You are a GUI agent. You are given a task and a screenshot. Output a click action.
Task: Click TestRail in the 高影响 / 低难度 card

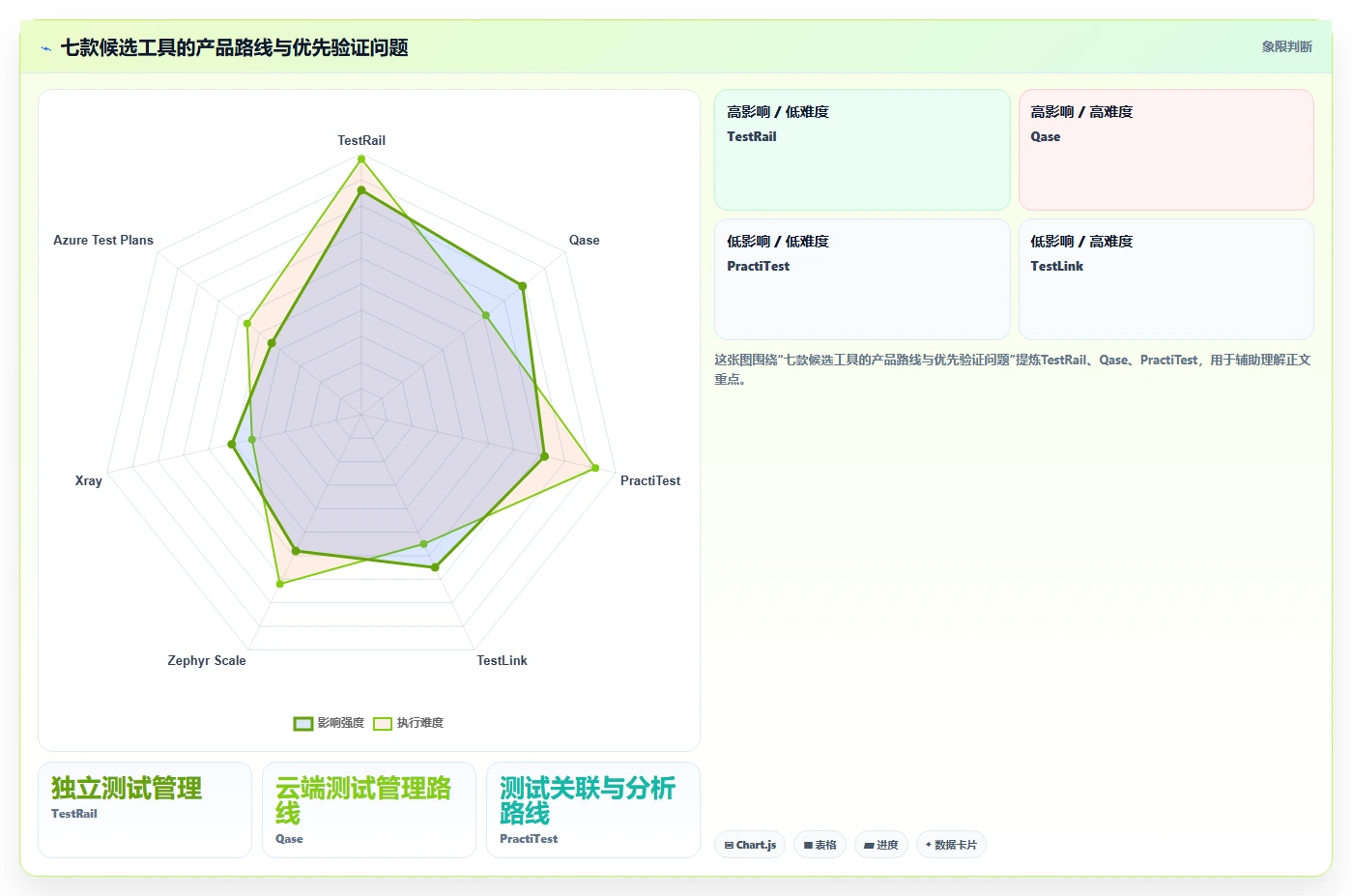[x=752, y=136]
